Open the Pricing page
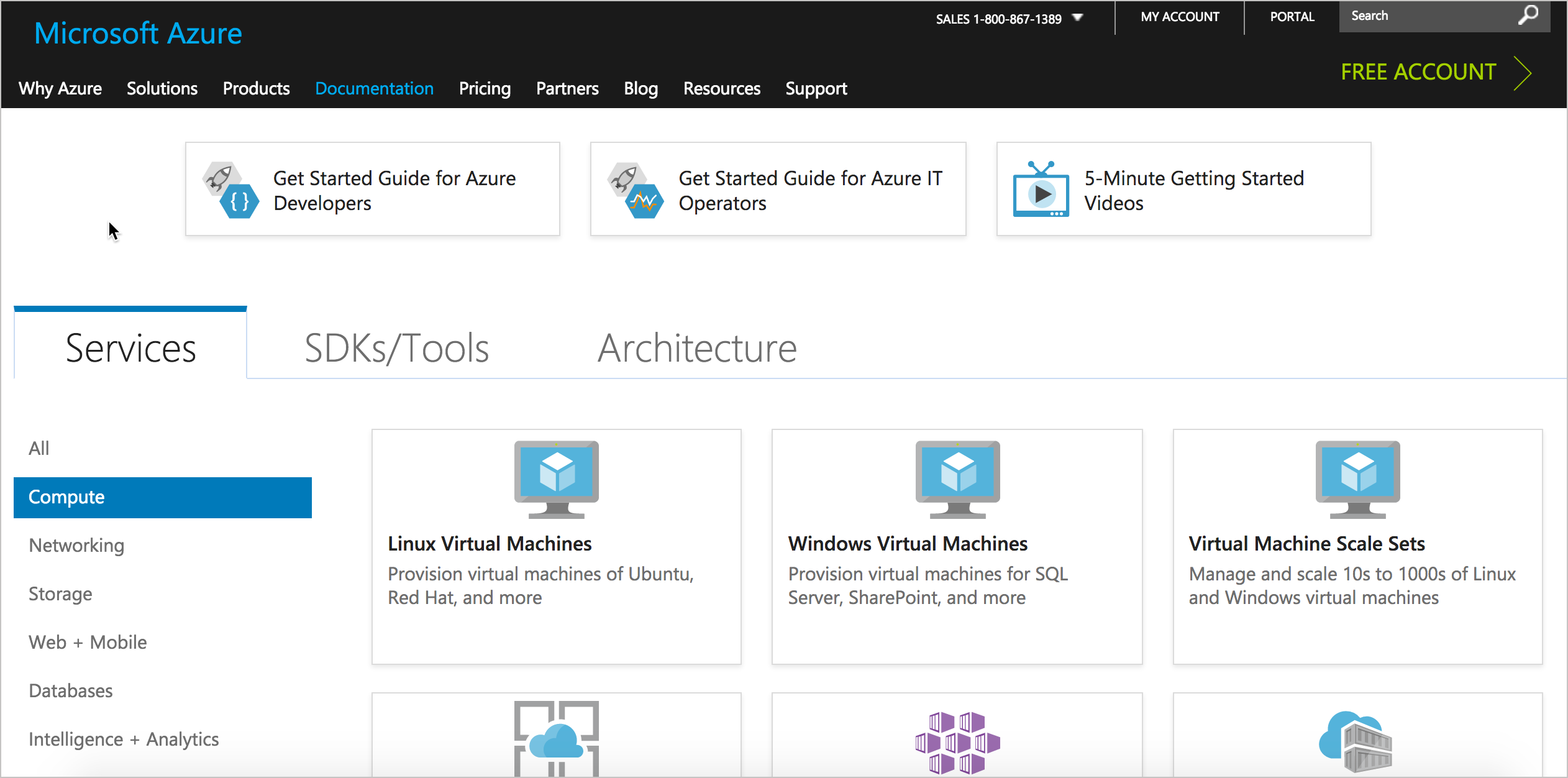The image size is (1568, 778). (x=485, y=88)
